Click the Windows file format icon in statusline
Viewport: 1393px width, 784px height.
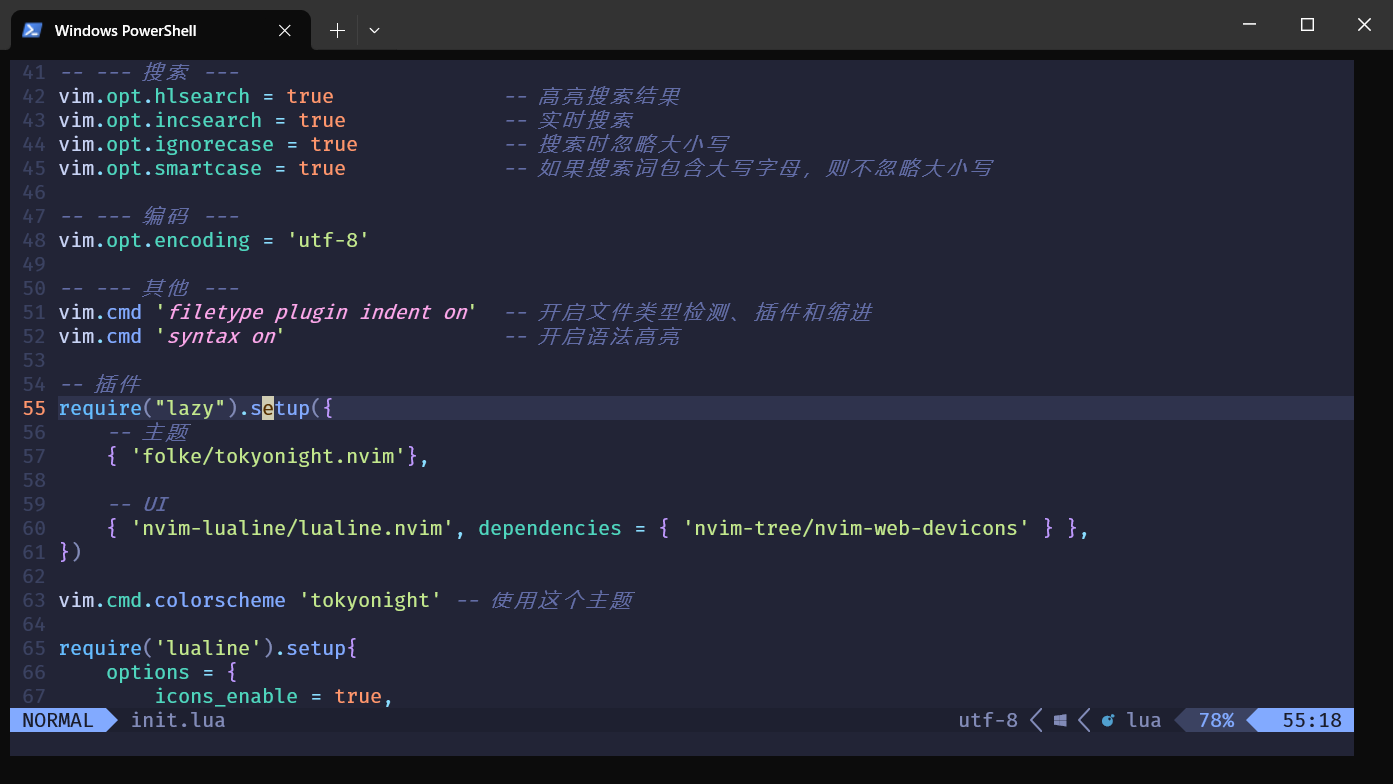click(x=1060, y=720)
